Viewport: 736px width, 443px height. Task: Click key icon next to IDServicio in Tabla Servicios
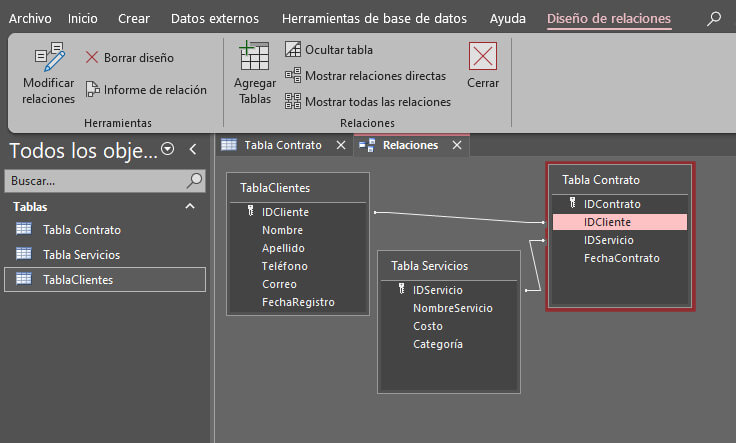[x=401, y=289]
